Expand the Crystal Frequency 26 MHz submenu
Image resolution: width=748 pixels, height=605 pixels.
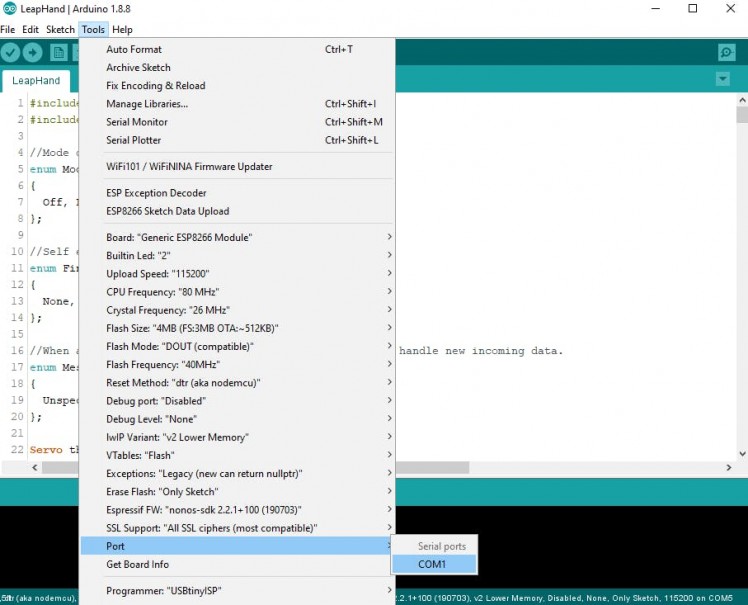(237, 310)
